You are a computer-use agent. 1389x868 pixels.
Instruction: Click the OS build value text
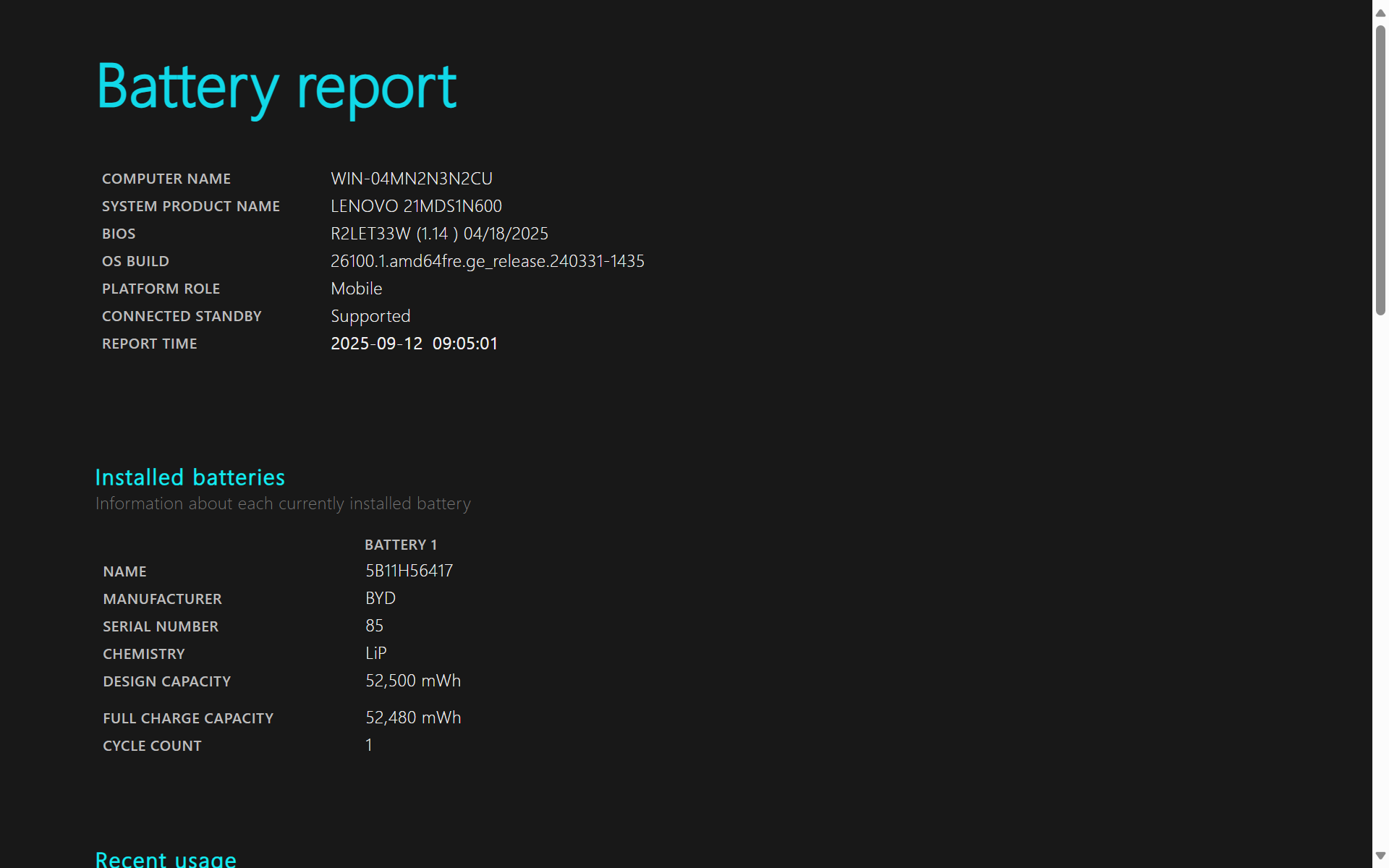click(487, 261)
